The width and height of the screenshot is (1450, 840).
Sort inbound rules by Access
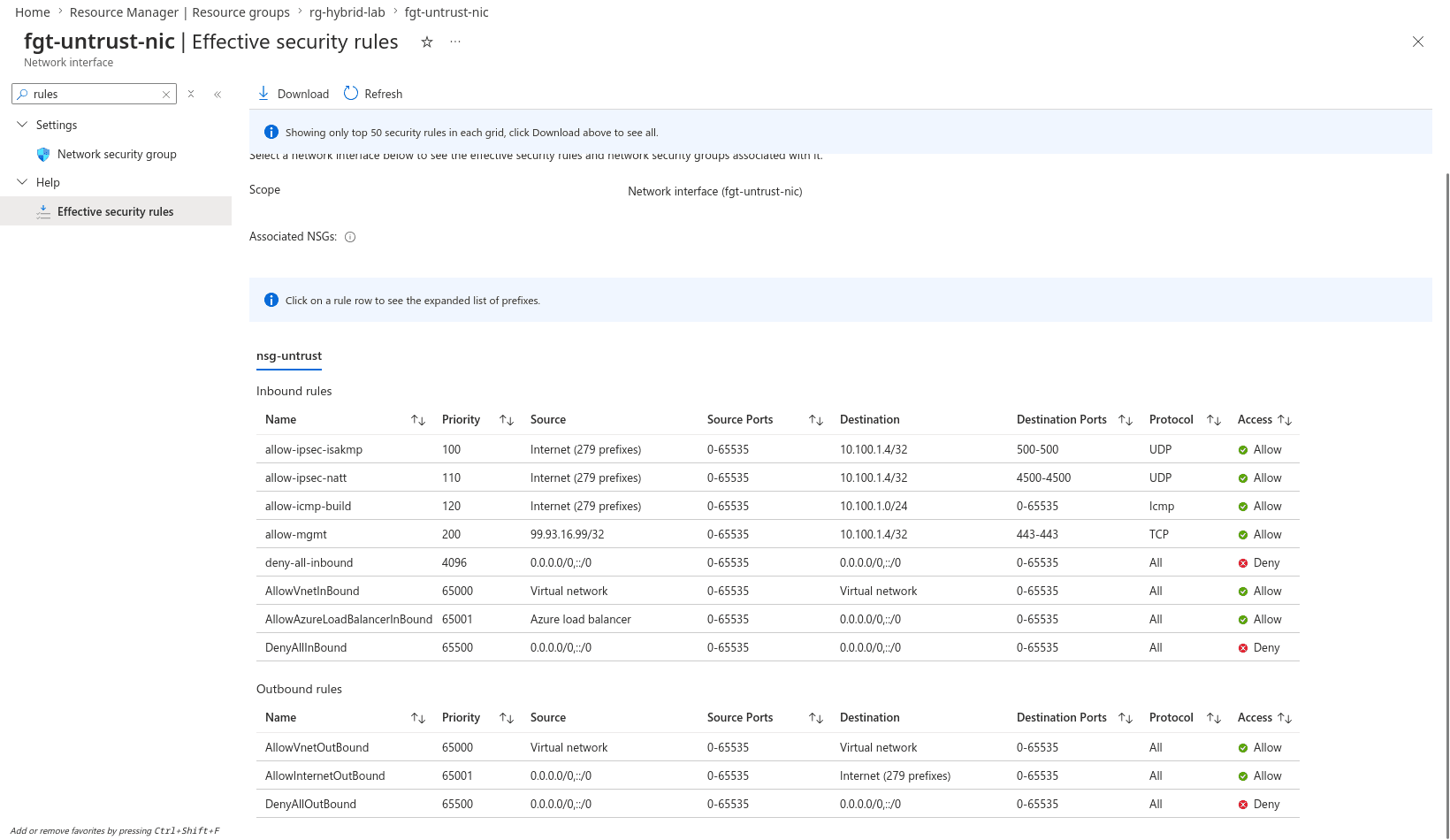point(1285,420)
